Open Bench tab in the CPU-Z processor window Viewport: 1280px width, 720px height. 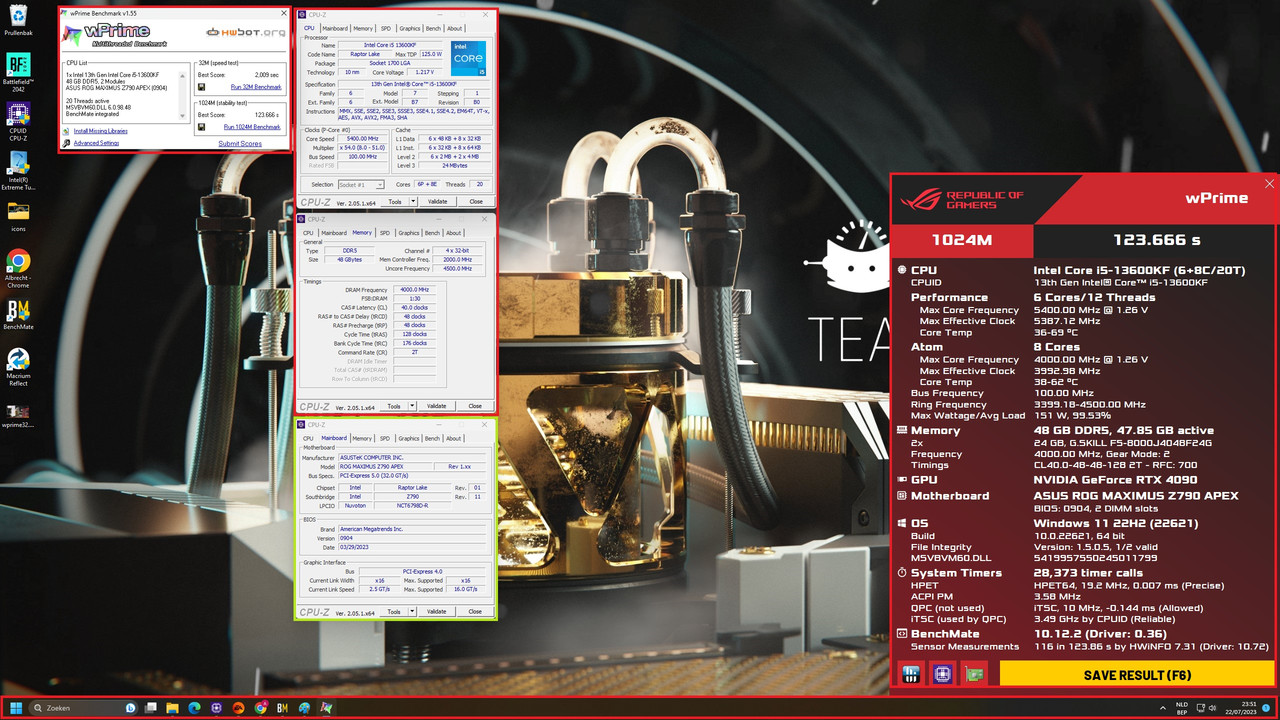point(433,29)
